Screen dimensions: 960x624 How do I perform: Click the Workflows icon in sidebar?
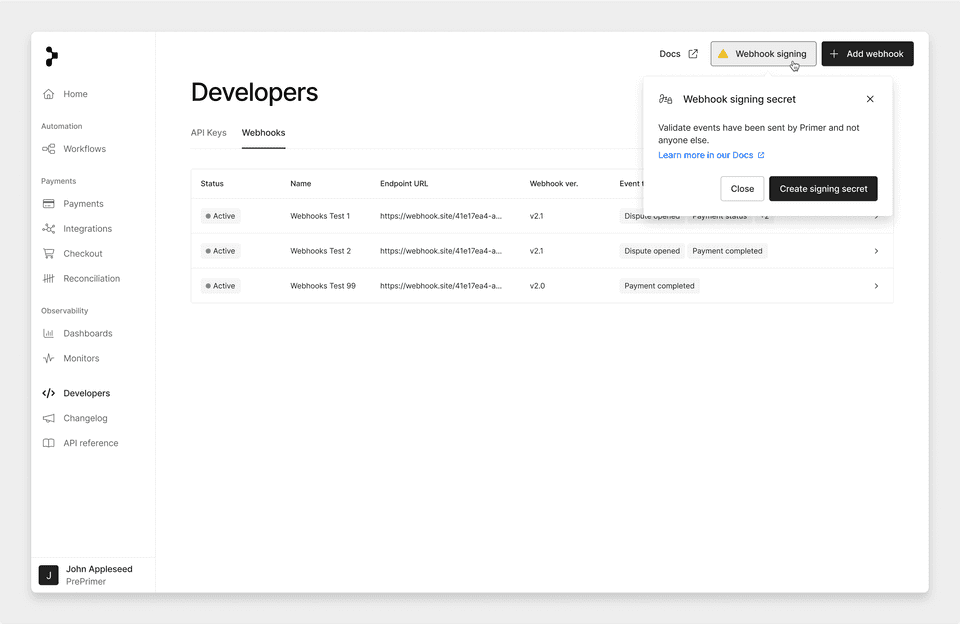48,149
